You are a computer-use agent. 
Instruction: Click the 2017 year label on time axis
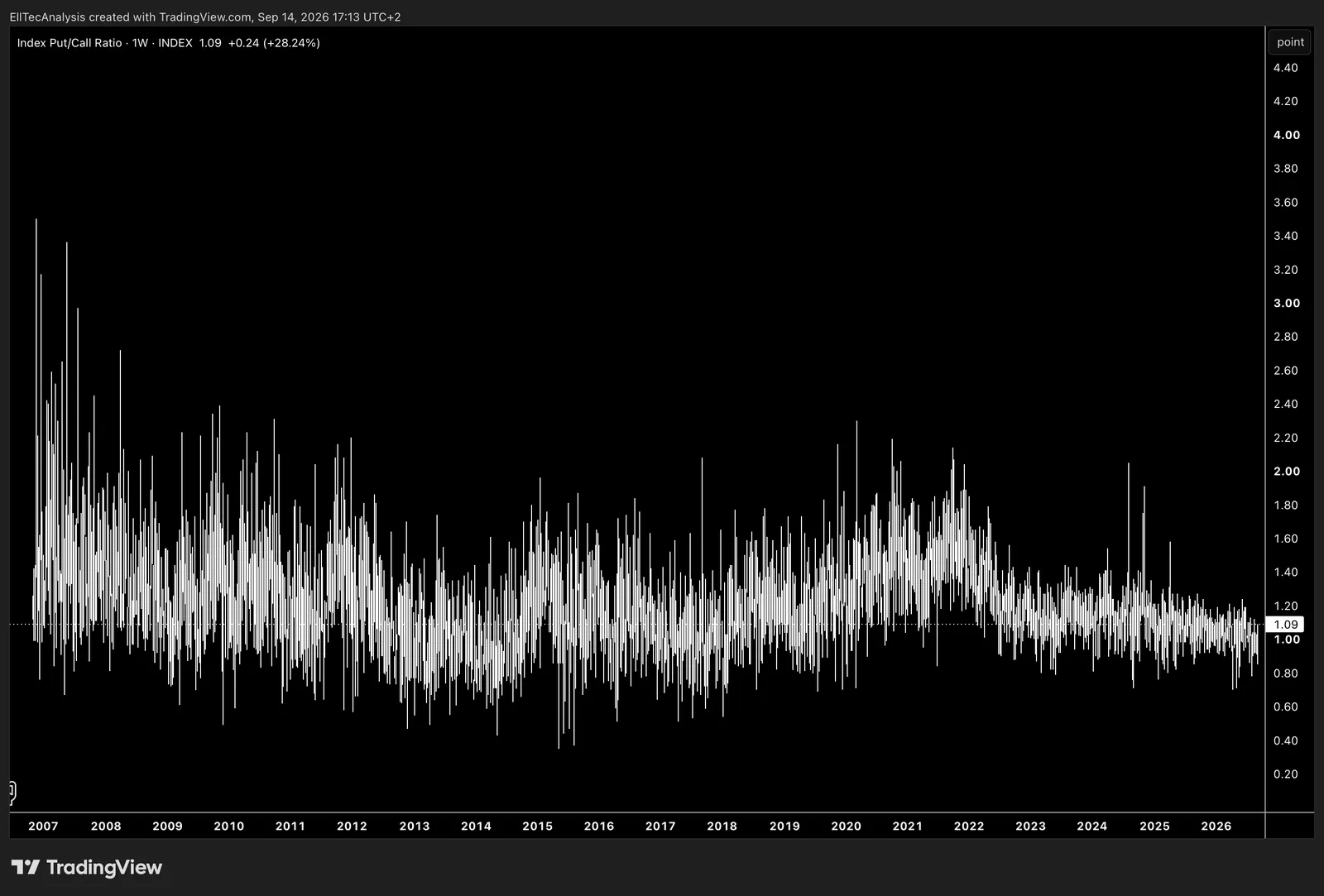point(660,826)
